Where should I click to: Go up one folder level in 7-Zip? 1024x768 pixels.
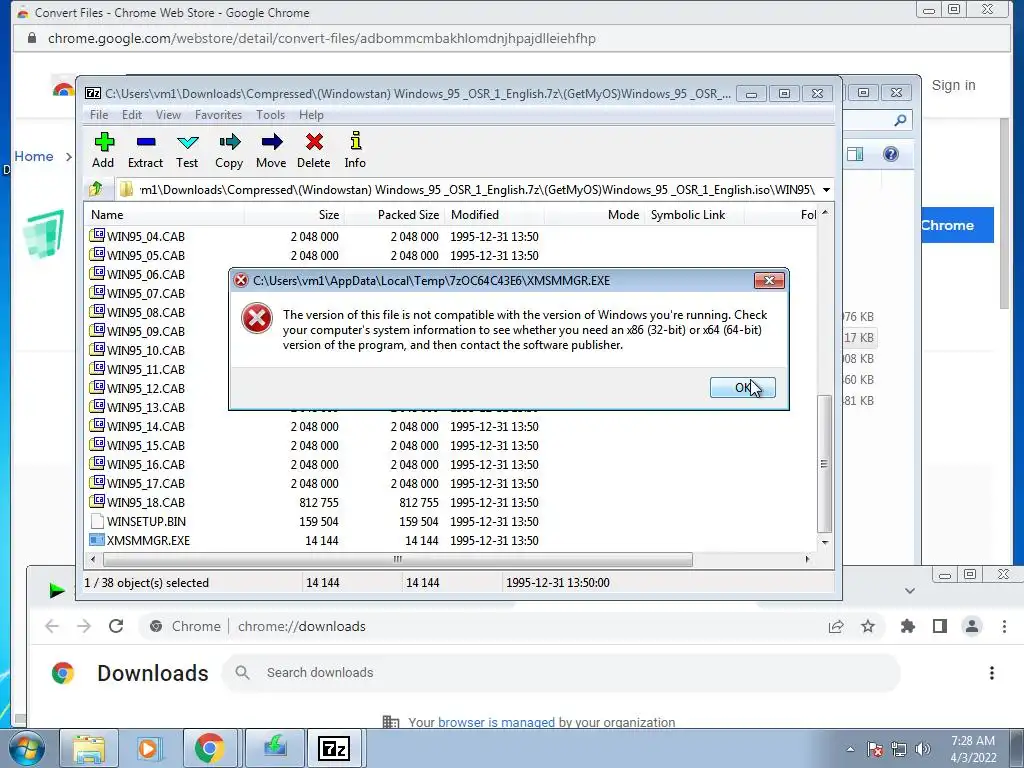[x=96, y=189]
